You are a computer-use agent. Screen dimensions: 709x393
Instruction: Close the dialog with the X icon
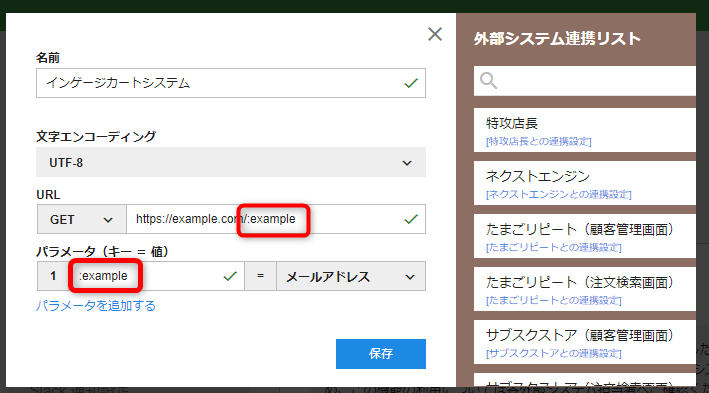[x=435, y=34]
